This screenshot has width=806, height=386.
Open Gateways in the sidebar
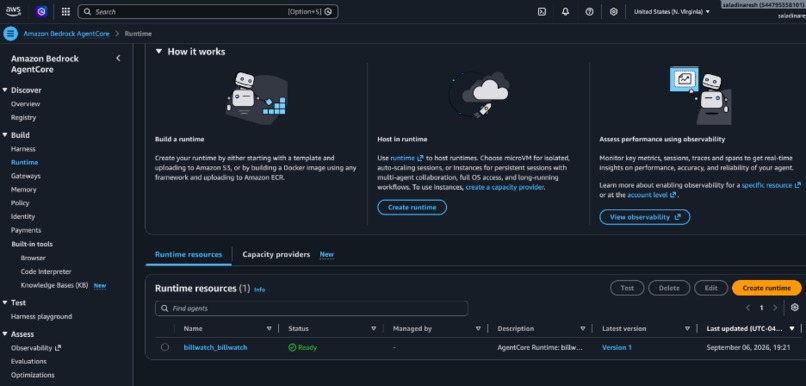[26, 176]
